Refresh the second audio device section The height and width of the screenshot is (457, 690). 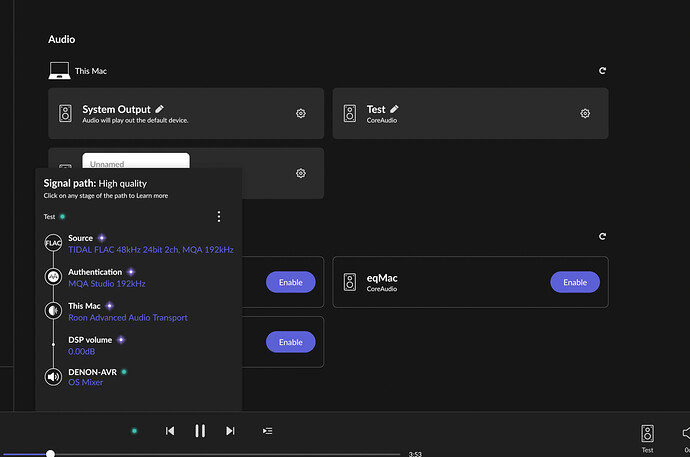602,237
